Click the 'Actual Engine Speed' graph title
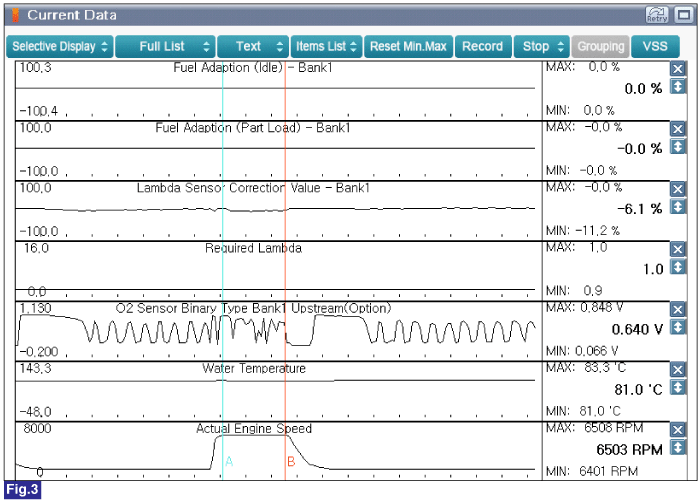Screen dimensions: 700x502 254,429
